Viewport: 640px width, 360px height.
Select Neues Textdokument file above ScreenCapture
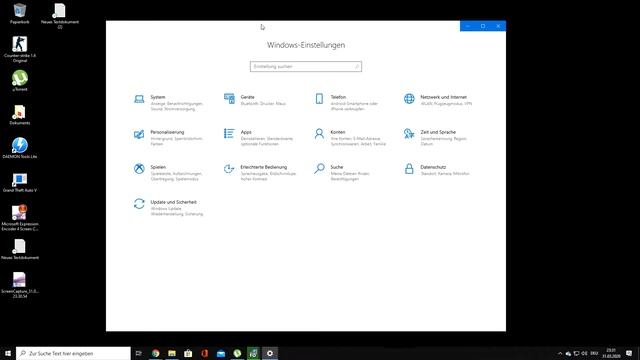[20, 249]
